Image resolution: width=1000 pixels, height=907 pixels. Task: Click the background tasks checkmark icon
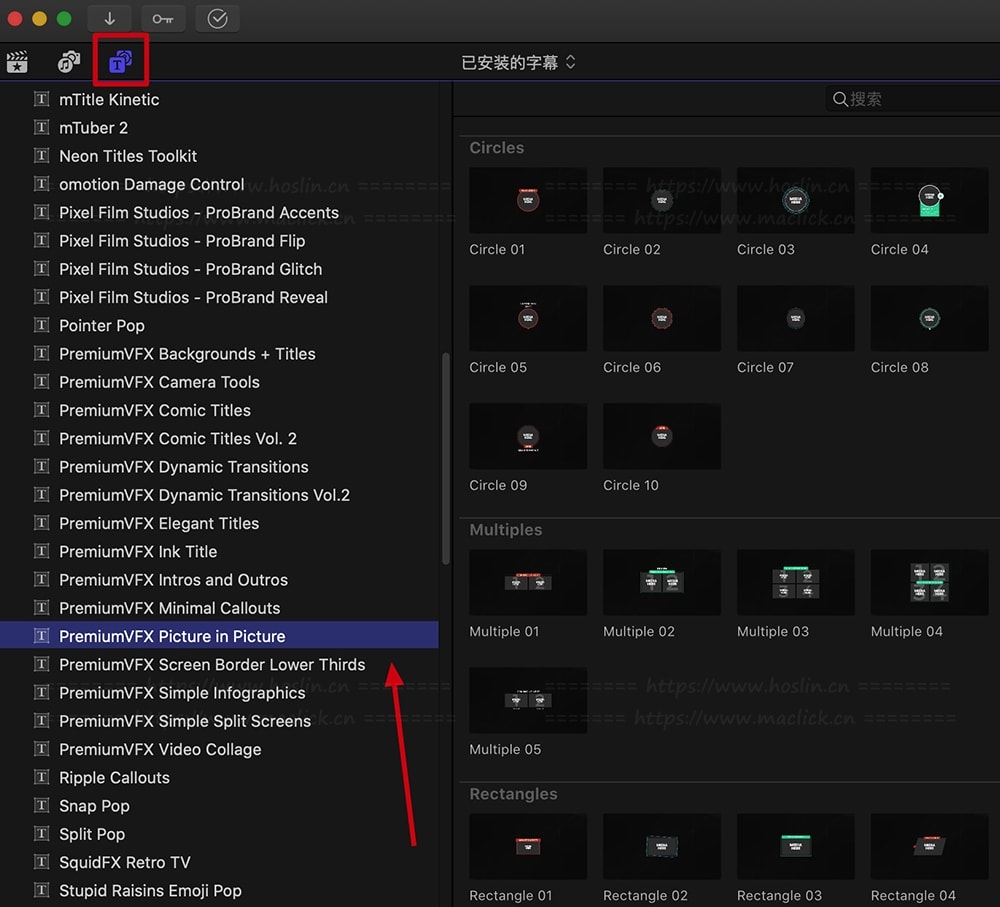click(217, 18)
